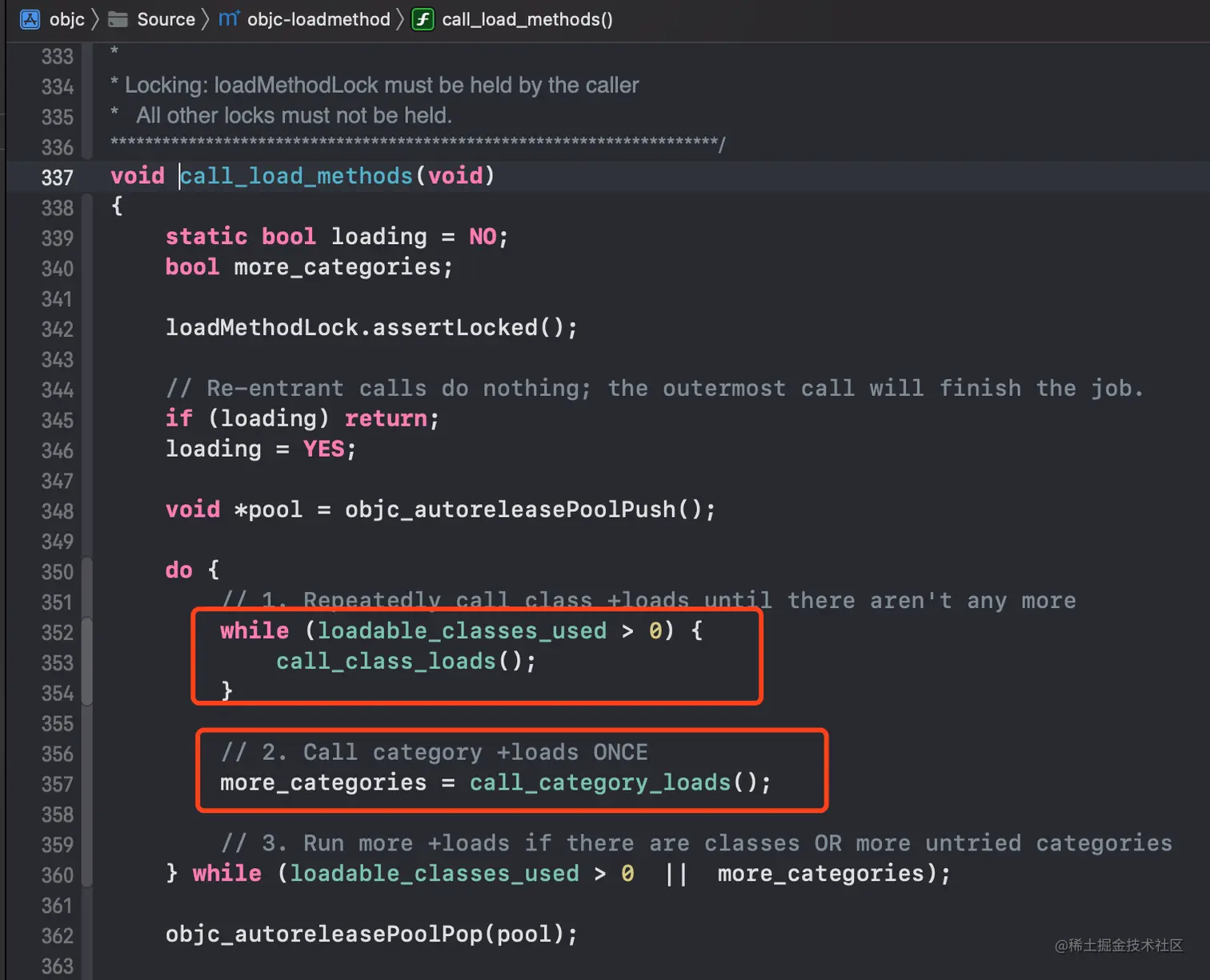Click 'static bool loading = NO' declaration
This screenshot has width=1210, height=980.
[x=337, y=236]
